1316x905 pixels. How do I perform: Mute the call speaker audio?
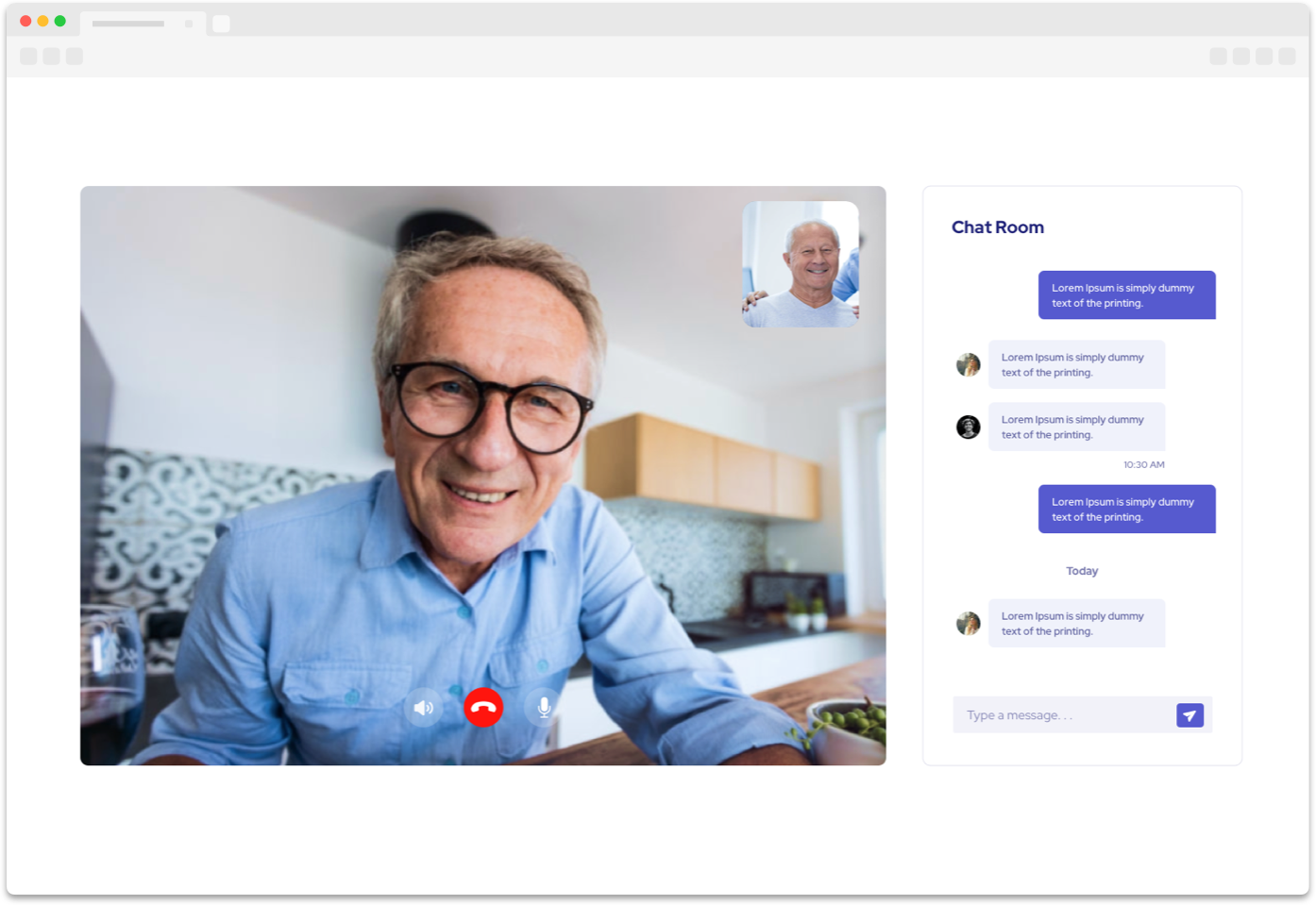click(x=423, y=707)
